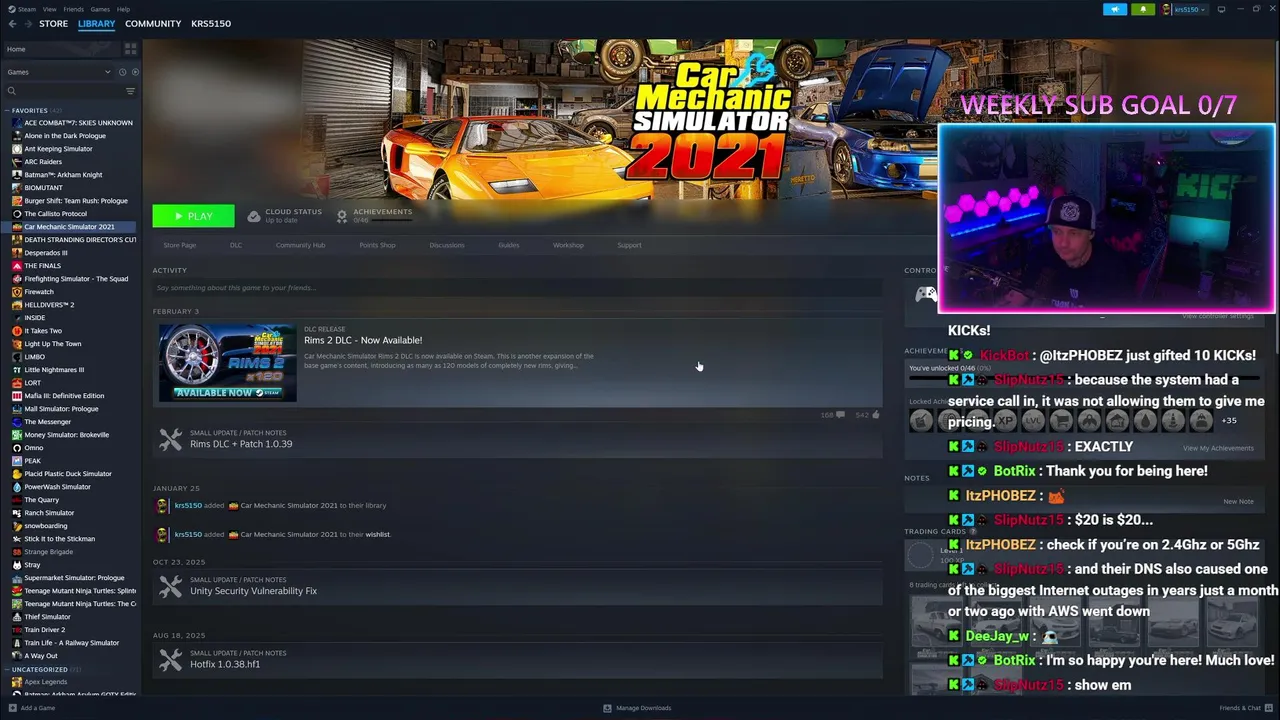Click the wishlist link in activity
This screenshot has width=1280, height=720.
pyautogui.click(x=377, y=534)
